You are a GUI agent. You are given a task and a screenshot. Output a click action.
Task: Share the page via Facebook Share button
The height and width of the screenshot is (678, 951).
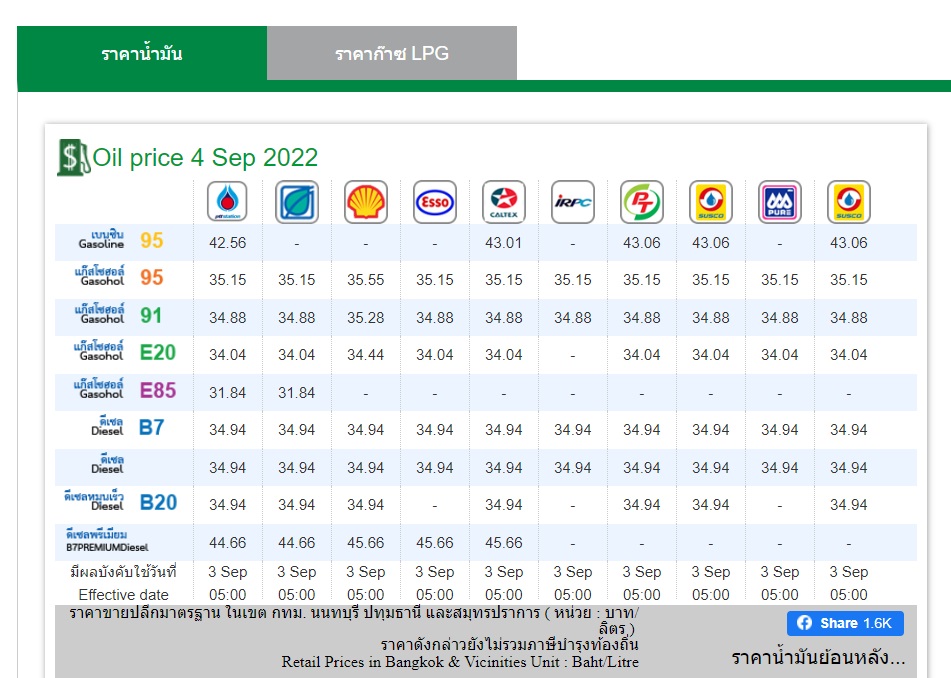(x=845, y=623)
